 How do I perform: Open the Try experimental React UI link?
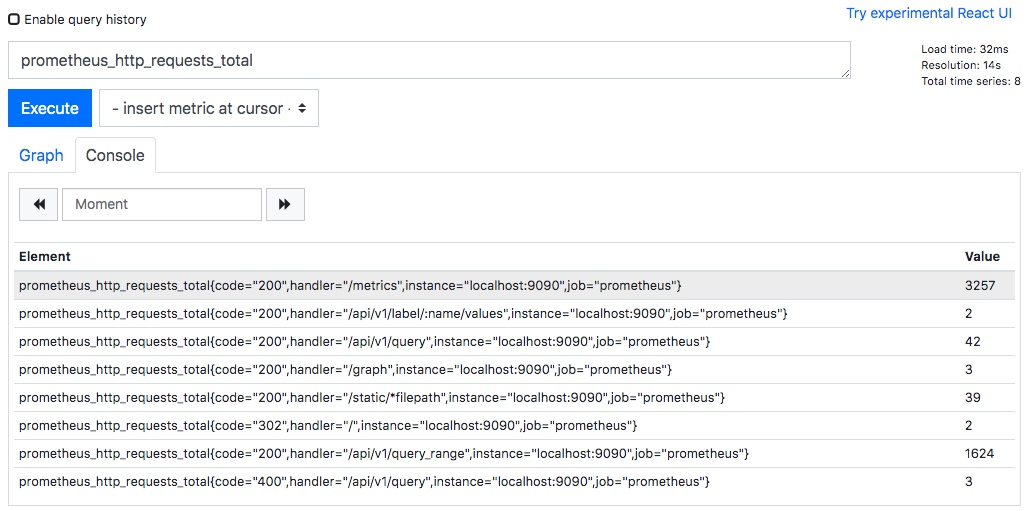pyautogui.click(x=928, y=13)
